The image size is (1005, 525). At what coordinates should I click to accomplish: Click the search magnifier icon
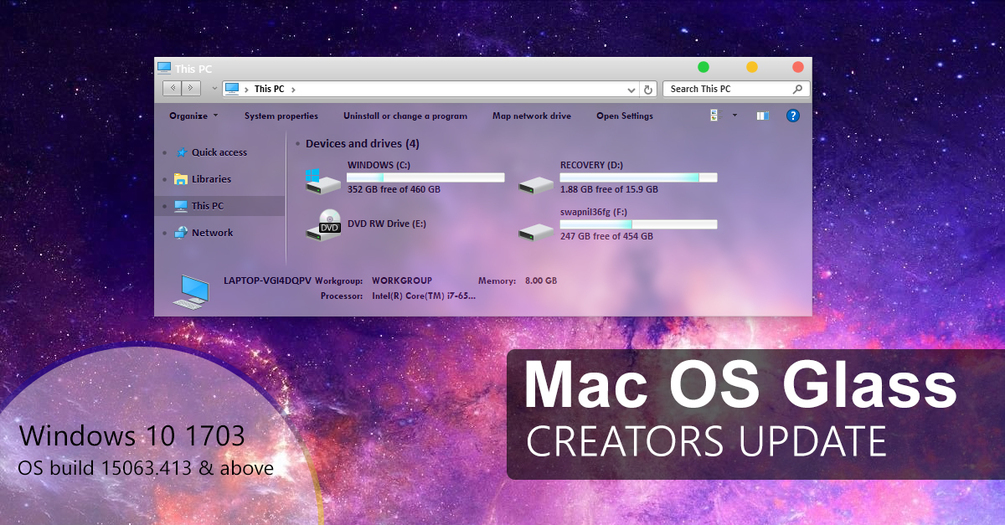tap(797, 89)
